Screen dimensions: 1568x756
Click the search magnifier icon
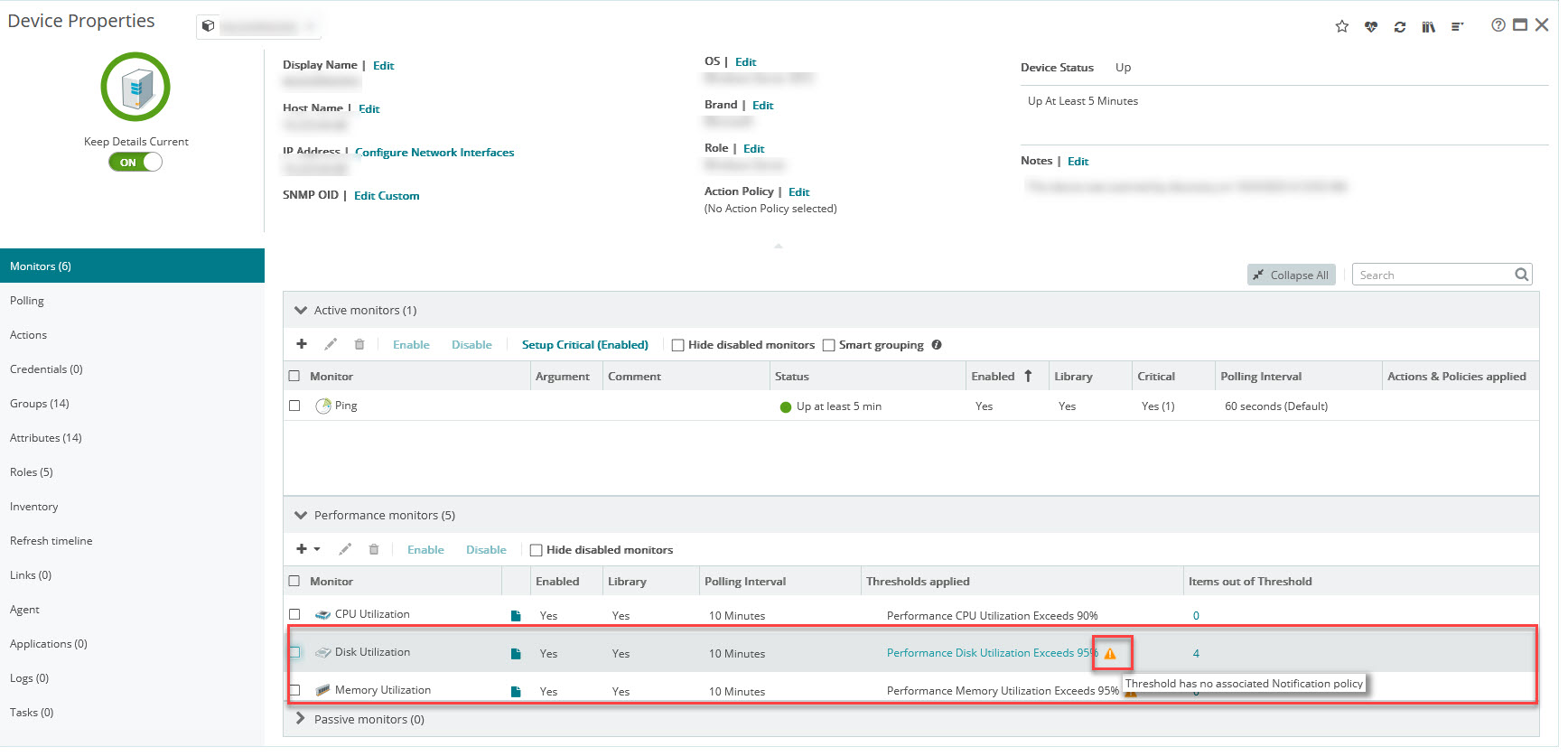pos(1521,274)
